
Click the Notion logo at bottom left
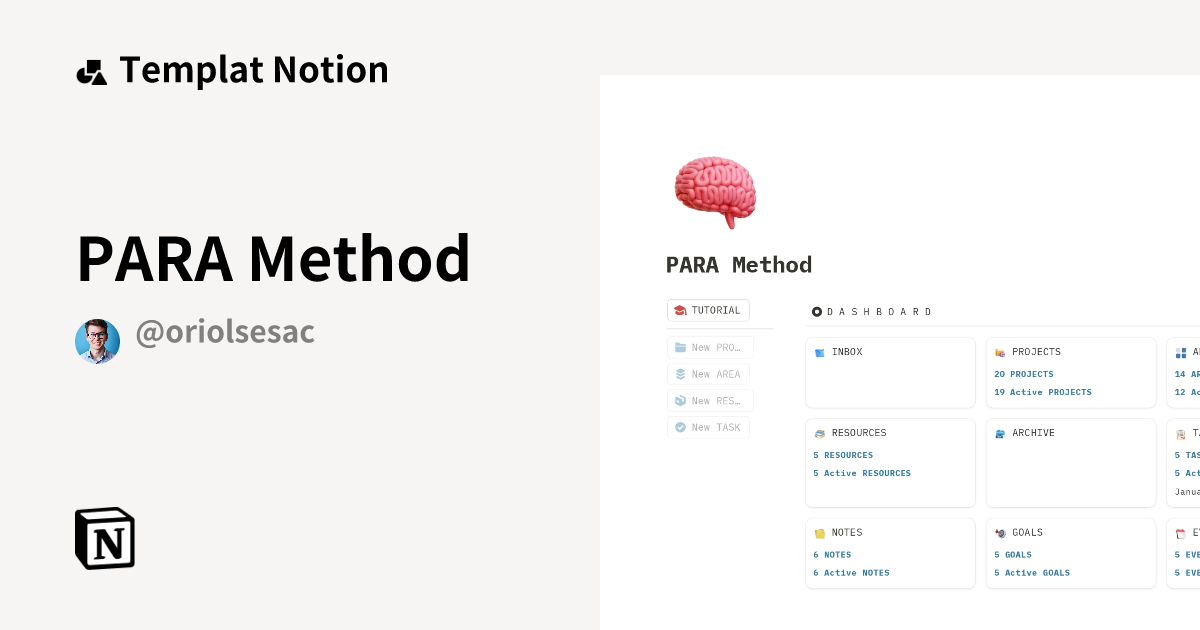pyautogui.click(x=104, y=538)
